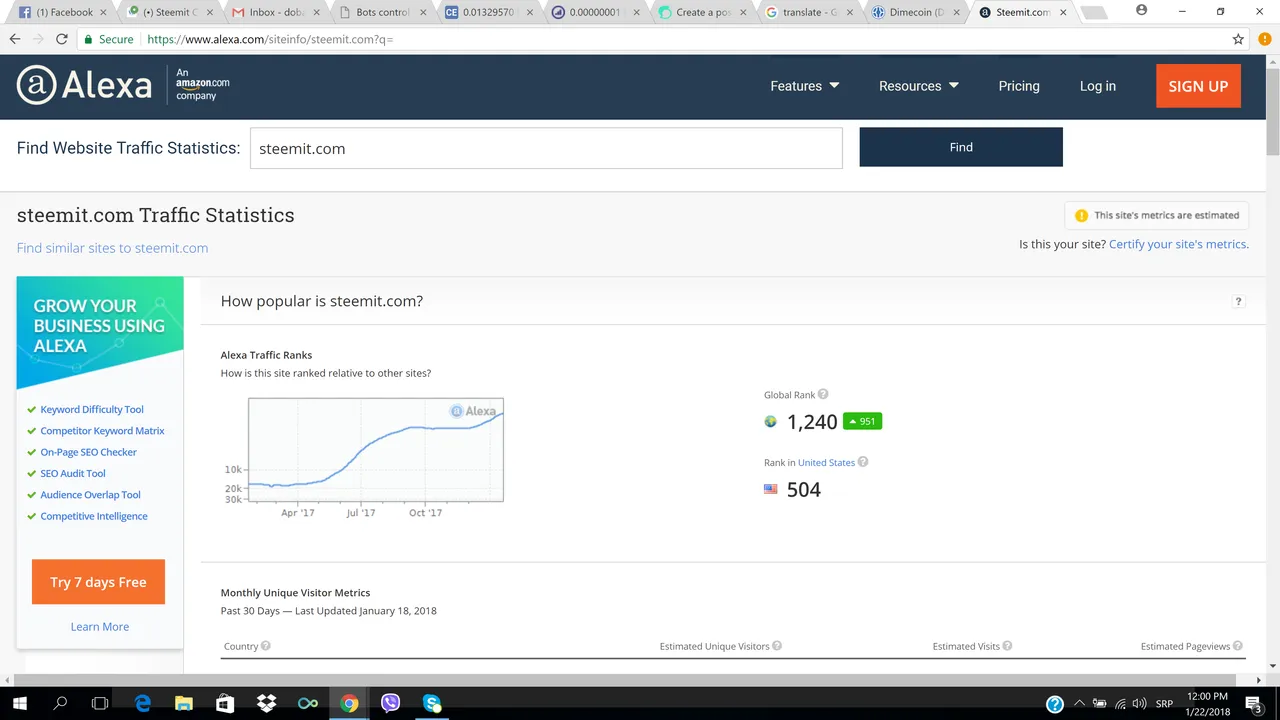The width and height of the screenshot is (1280, 720).
Task: Open the action center notifications icon
Action: pos(1254,703)
